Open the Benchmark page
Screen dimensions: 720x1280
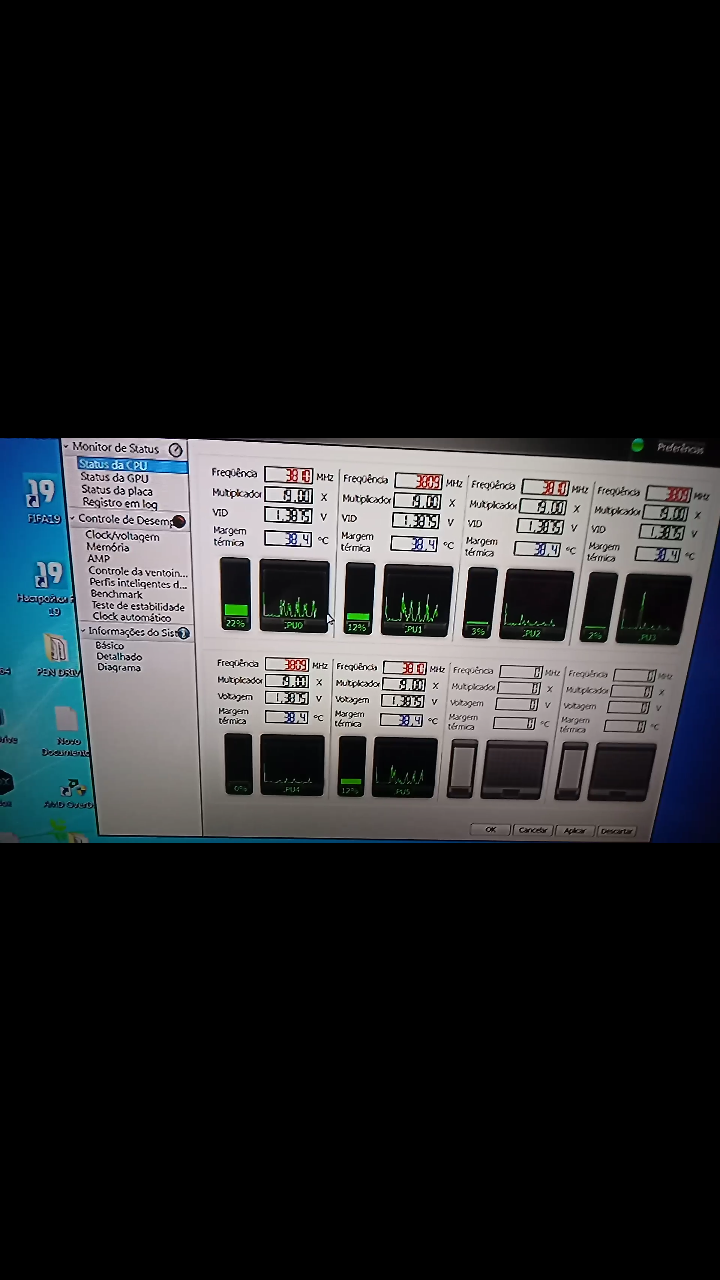tap(117, 594)
